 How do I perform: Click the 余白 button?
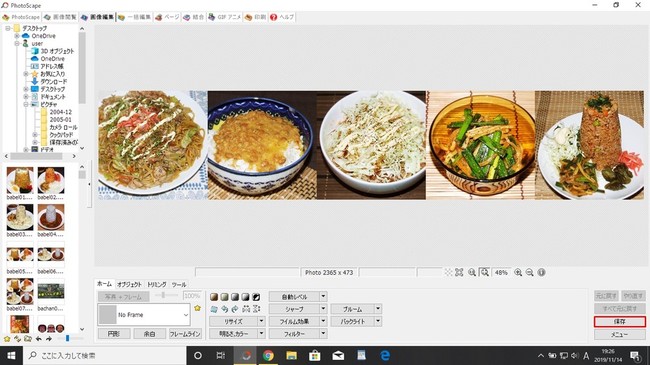pos(150,334)
